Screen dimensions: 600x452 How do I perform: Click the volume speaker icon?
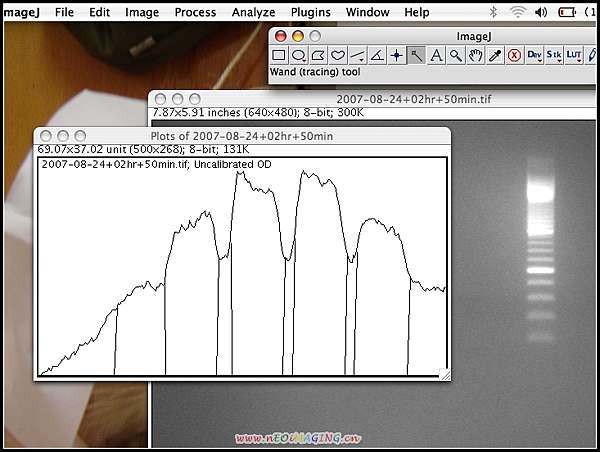(541, 12)
